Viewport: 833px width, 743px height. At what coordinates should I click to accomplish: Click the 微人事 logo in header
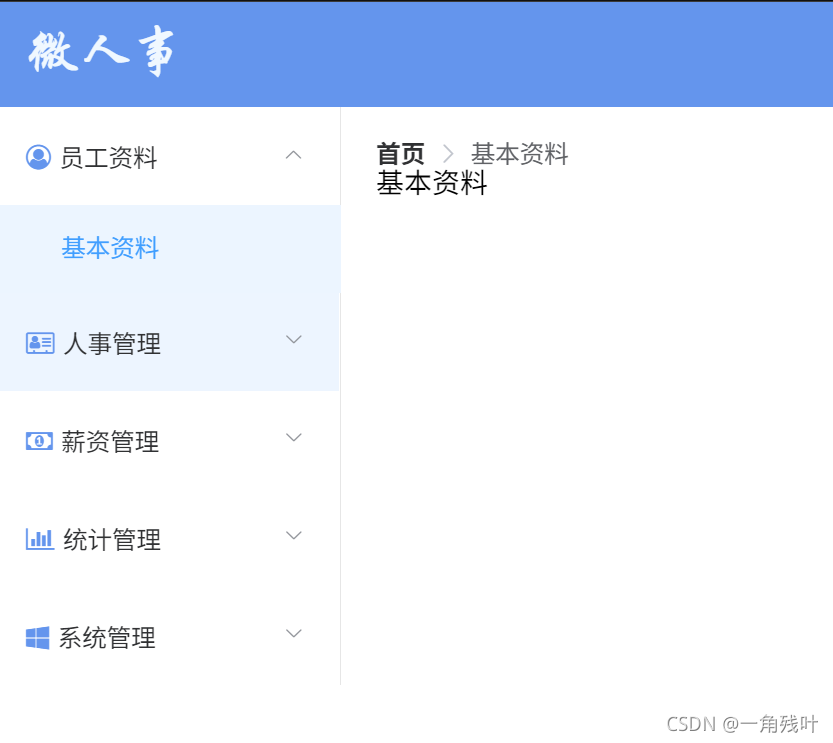coord(100,54)
